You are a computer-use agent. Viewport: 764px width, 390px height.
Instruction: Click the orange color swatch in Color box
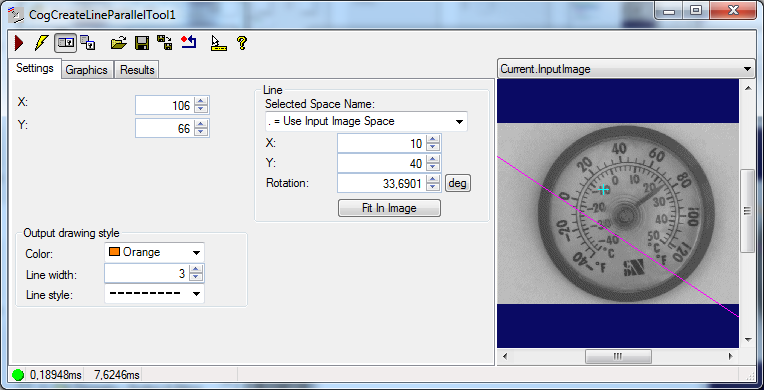coord(114,252)
